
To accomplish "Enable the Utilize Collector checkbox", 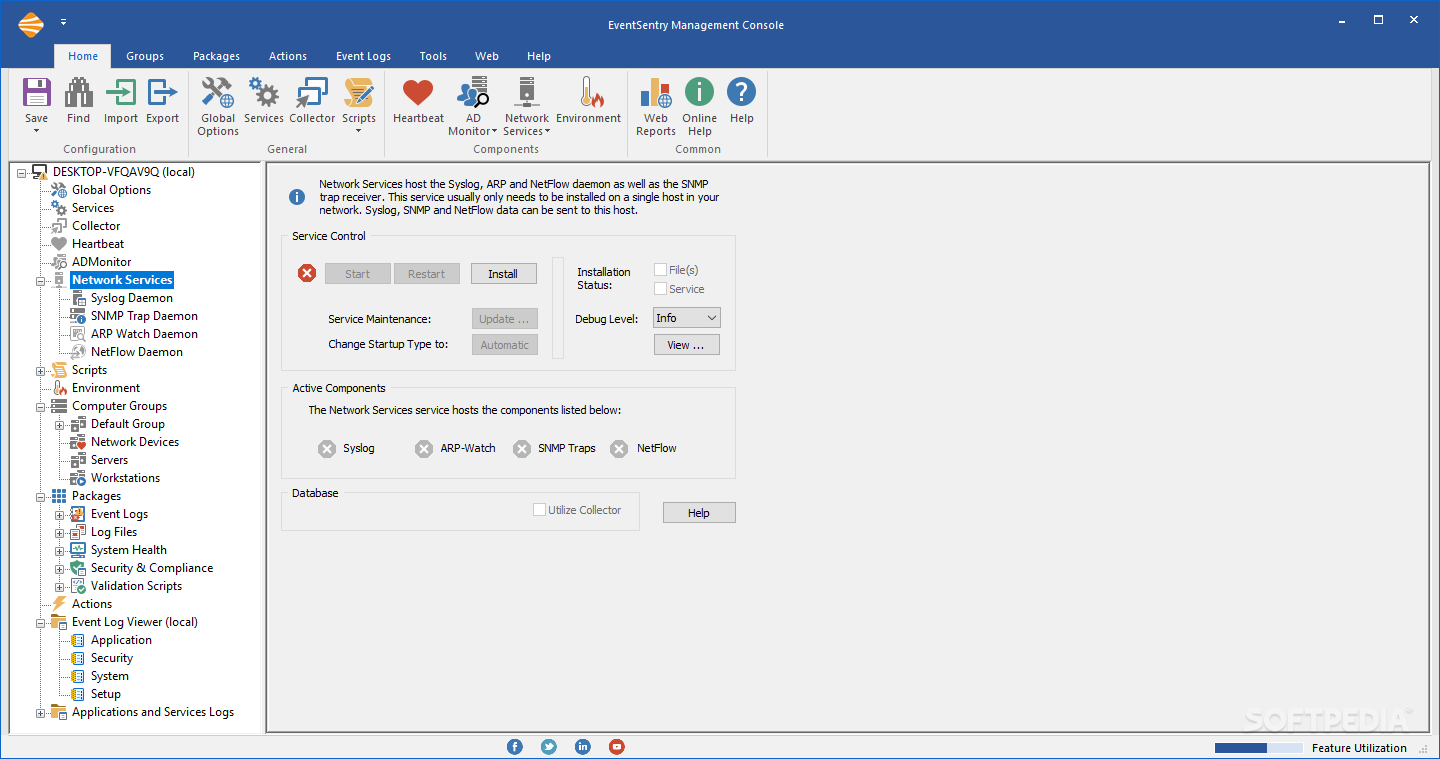I will (540, 510).
